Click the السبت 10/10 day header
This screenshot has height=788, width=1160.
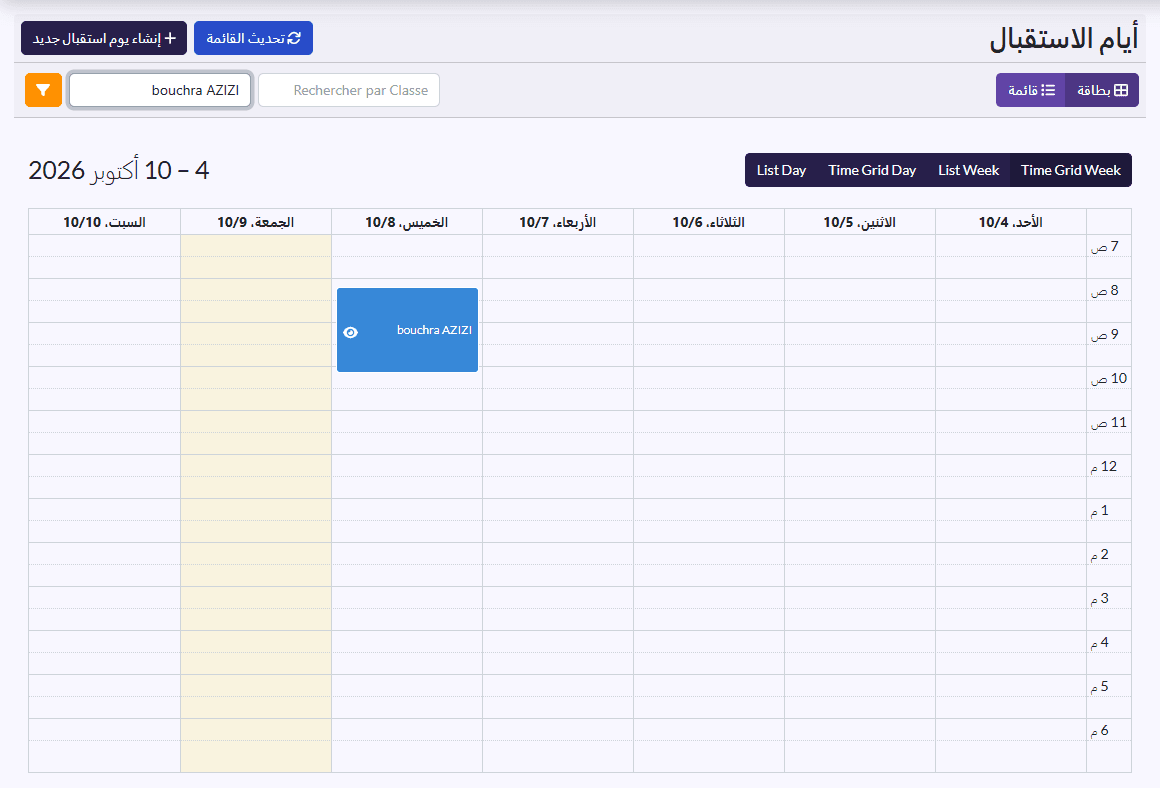click(104, 222)
